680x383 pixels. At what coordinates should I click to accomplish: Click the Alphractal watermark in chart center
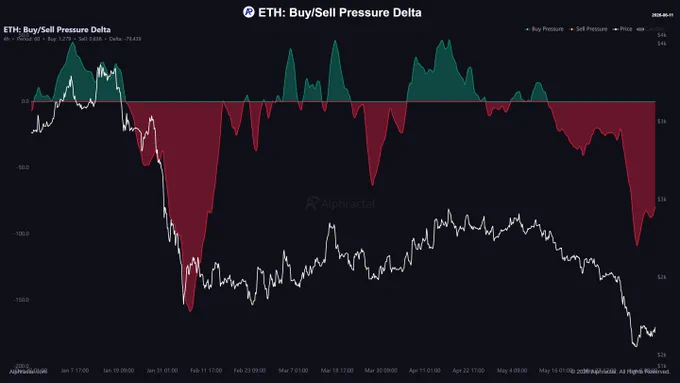coord(340,203)
